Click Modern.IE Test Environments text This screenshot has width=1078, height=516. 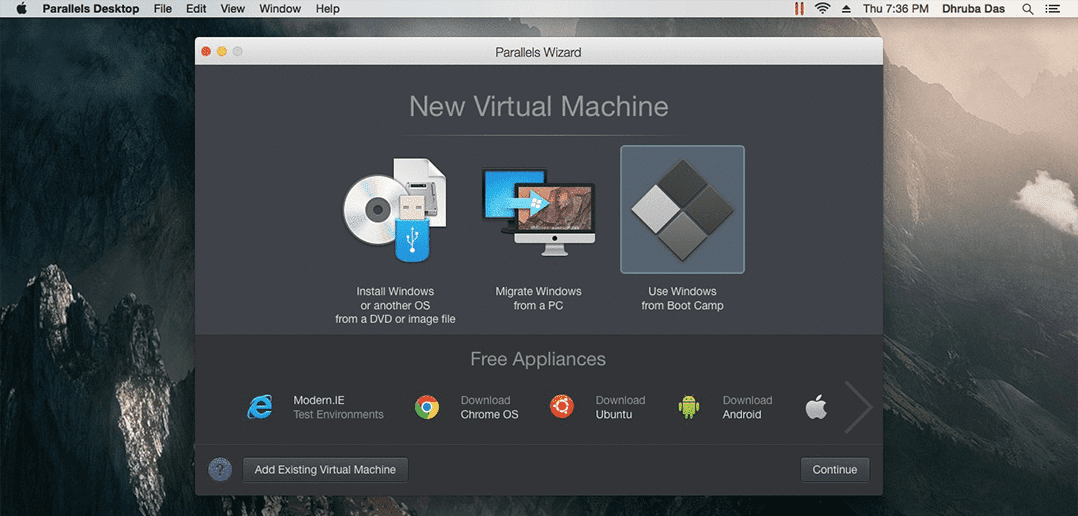338,407
